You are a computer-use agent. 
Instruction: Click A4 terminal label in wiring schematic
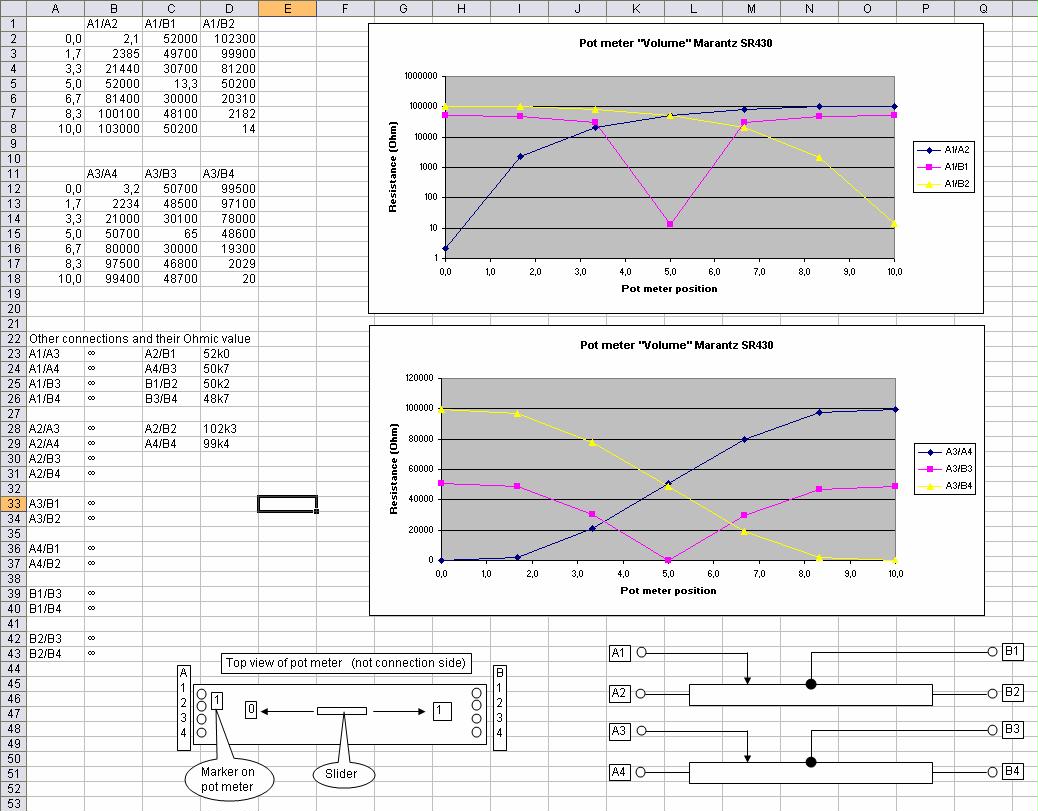point(618,772)
